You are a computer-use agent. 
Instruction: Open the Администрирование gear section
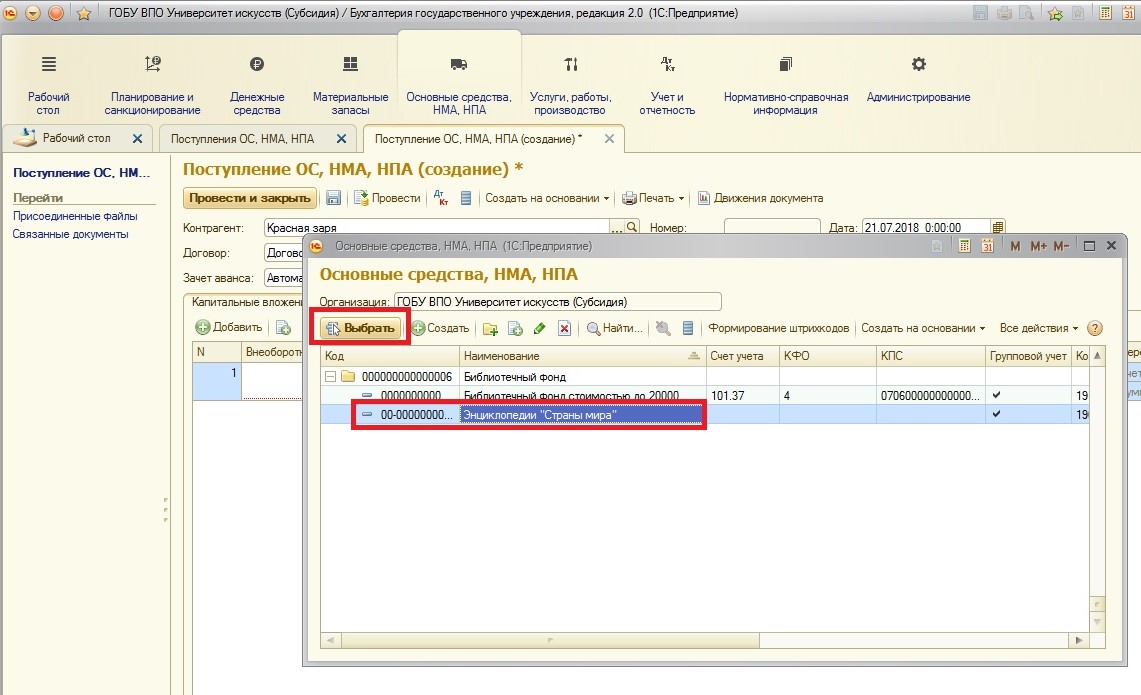[918, 80]
